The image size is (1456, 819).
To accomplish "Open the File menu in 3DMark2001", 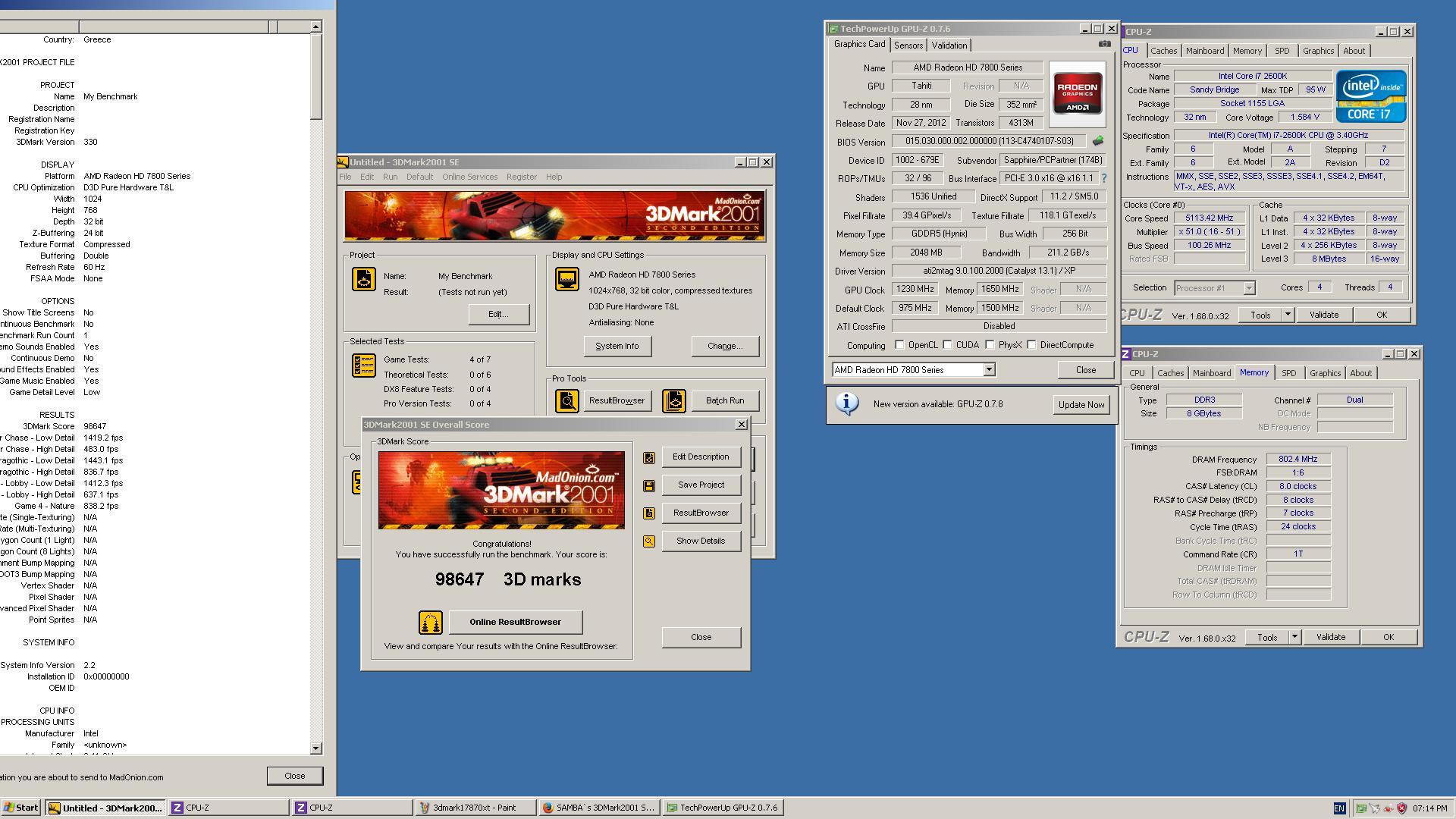I will [345, 177].
